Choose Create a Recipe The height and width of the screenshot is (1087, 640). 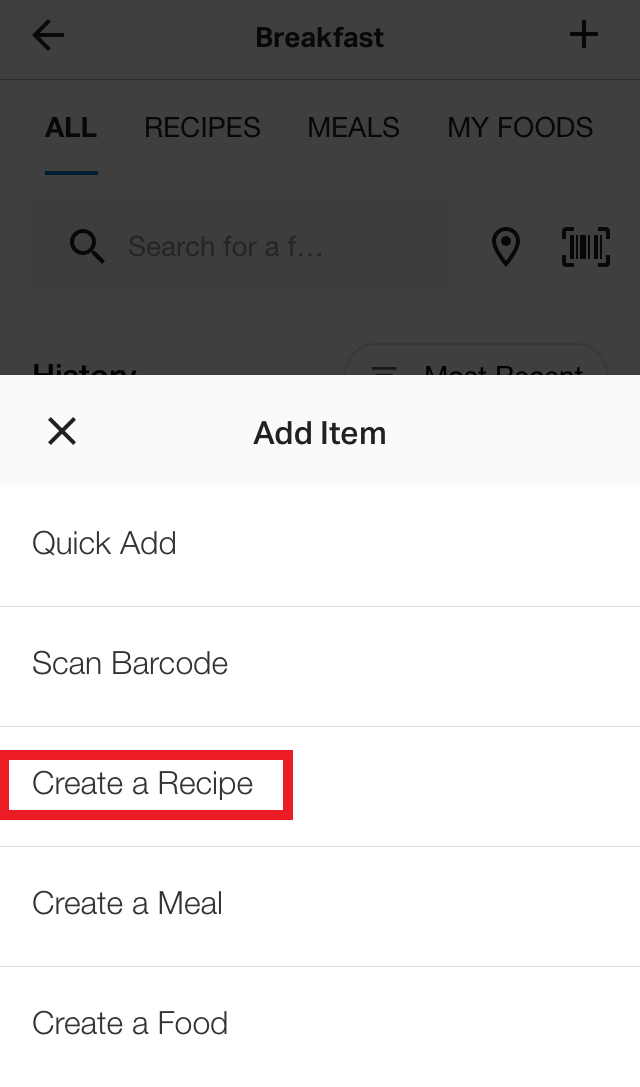320,786
